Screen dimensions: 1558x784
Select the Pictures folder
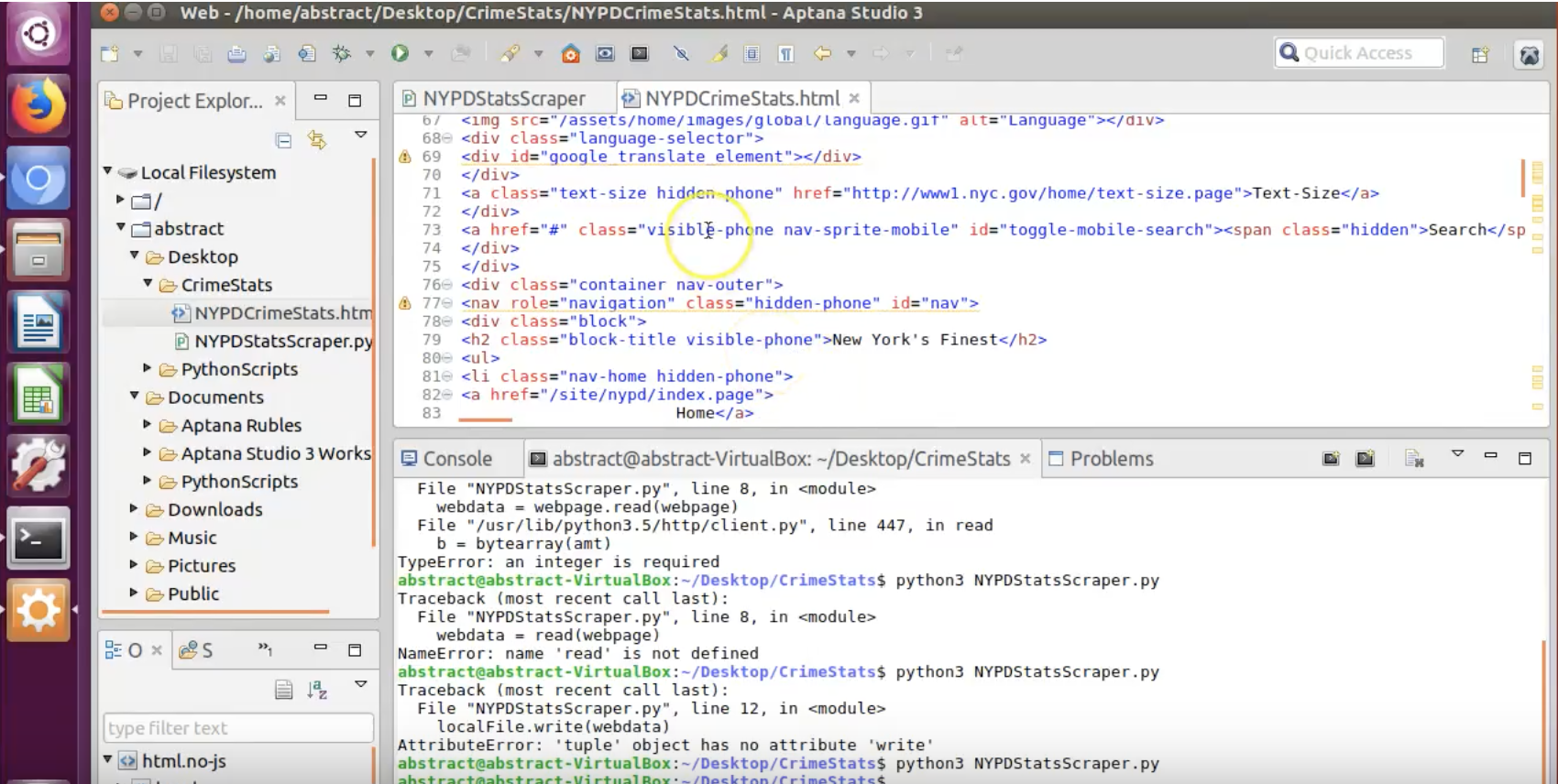click(x=191, y=566)
